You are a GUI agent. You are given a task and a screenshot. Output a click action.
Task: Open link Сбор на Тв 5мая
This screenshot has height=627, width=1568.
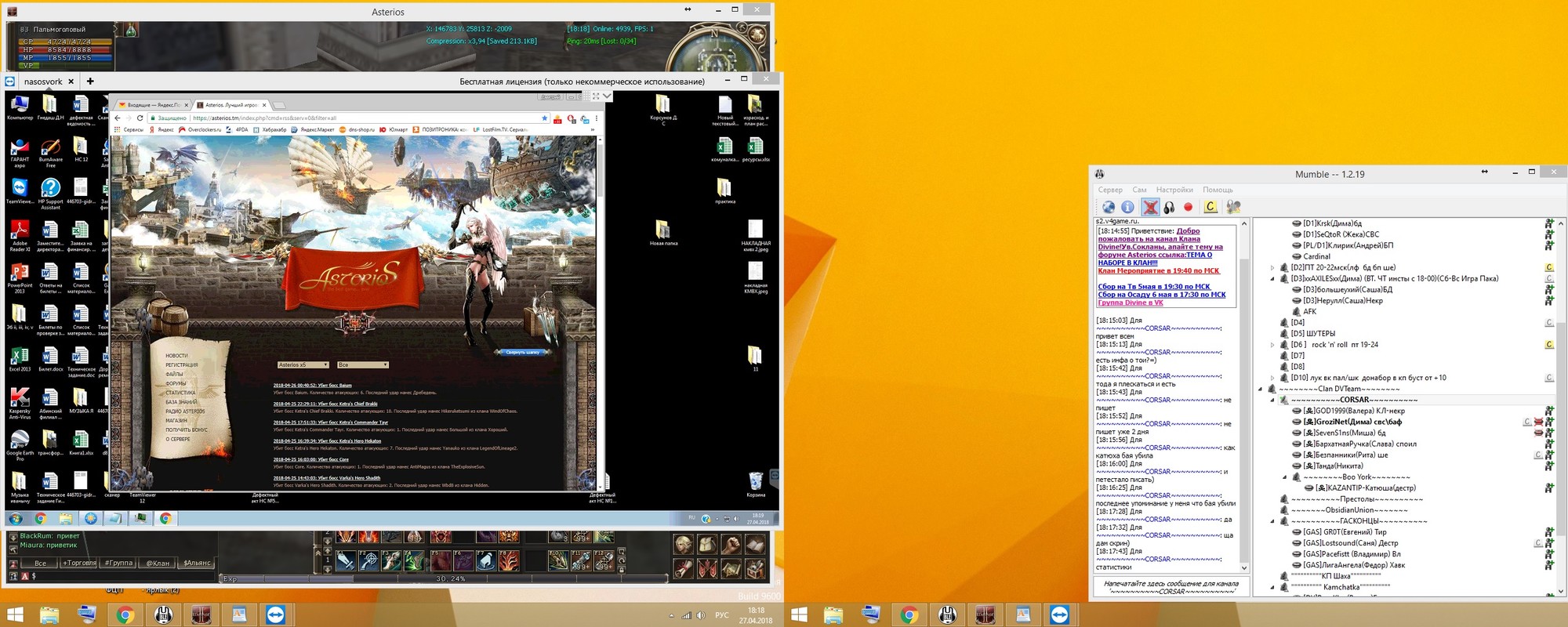(x=1153, y=287)
